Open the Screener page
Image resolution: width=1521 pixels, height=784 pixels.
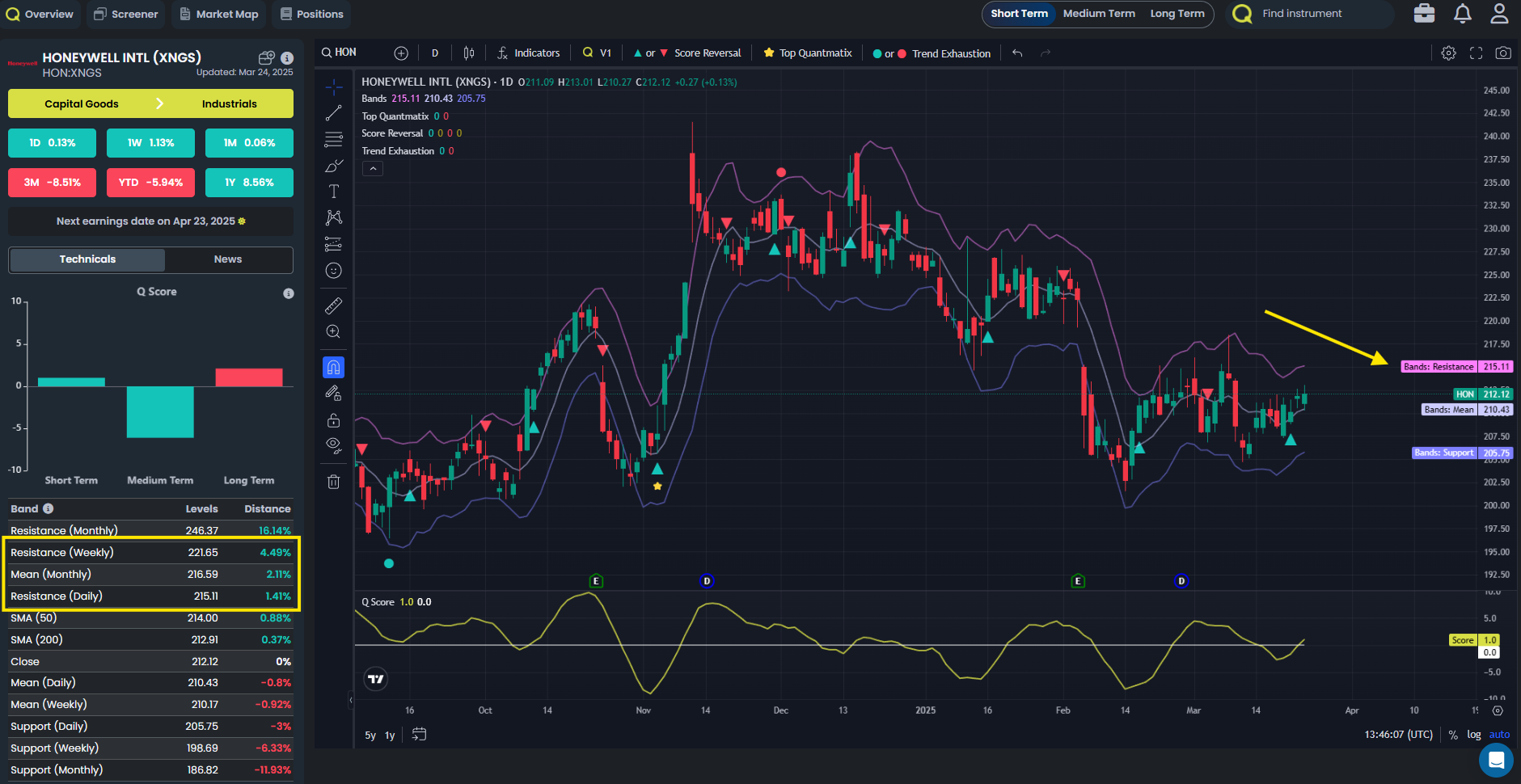pos(125,14)
